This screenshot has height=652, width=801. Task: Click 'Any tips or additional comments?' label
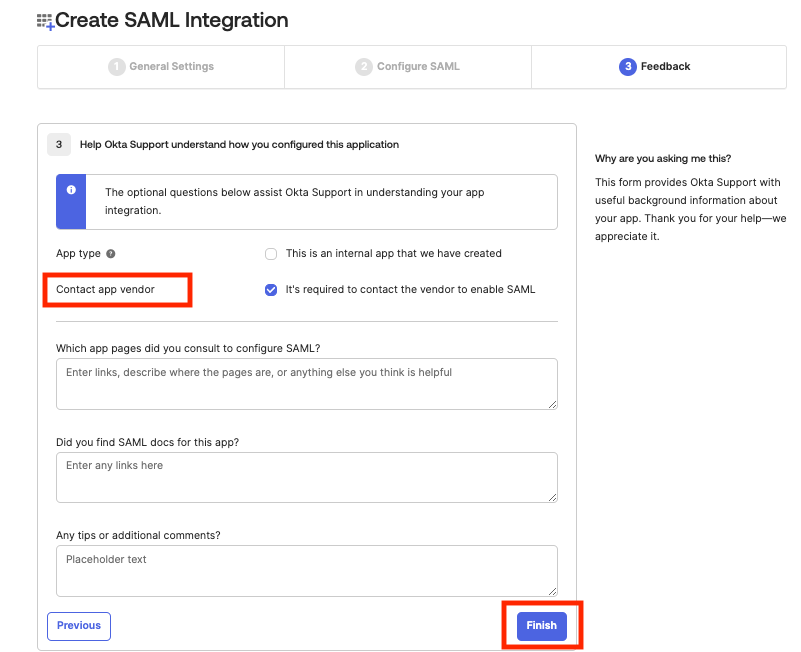138,535
